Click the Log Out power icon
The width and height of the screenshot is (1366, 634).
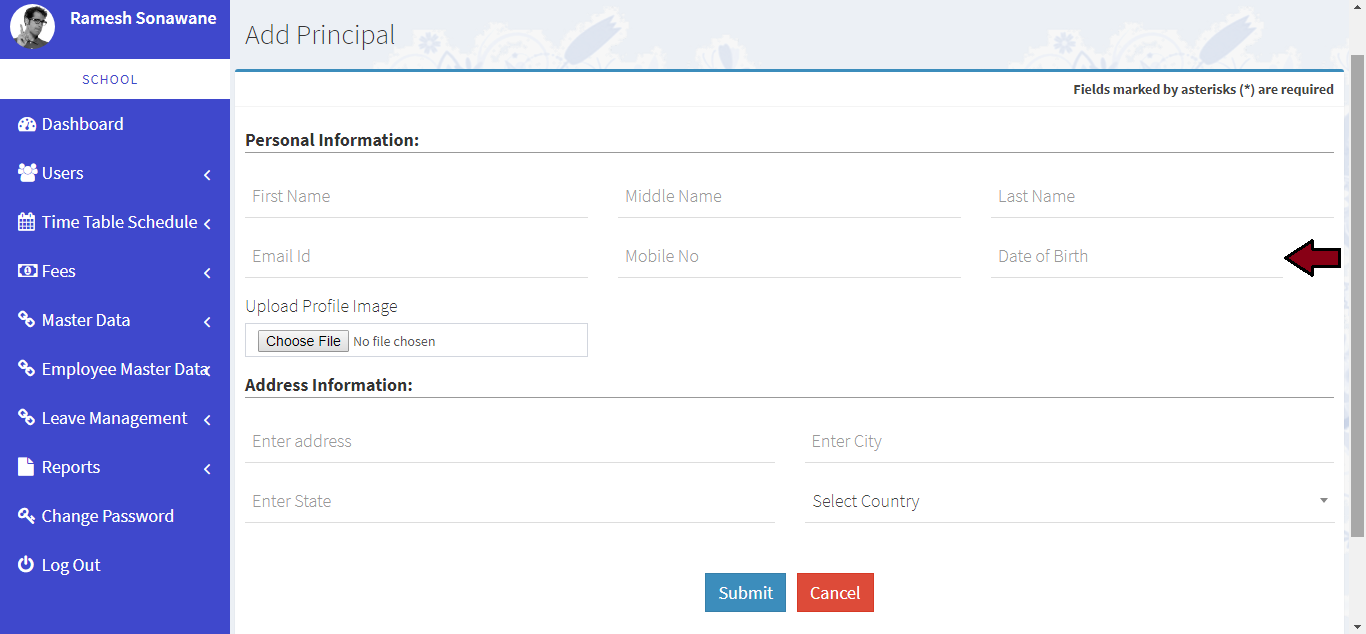(27, 565)
